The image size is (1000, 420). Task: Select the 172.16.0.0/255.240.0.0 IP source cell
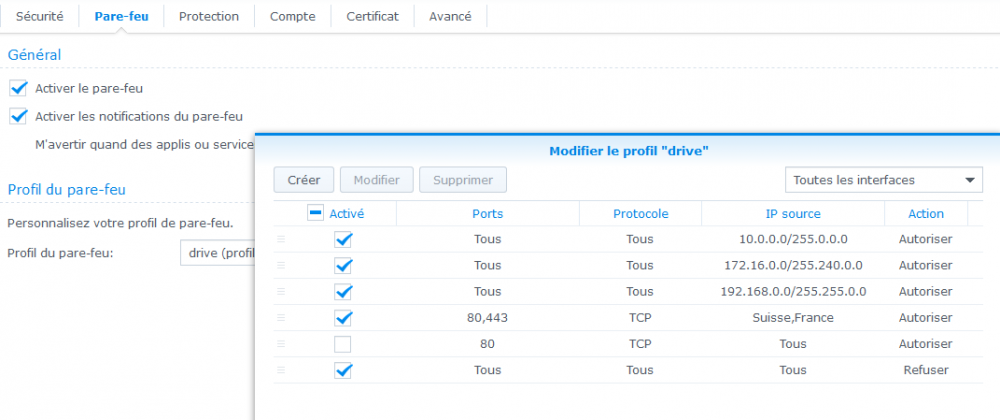pos(793,266)
